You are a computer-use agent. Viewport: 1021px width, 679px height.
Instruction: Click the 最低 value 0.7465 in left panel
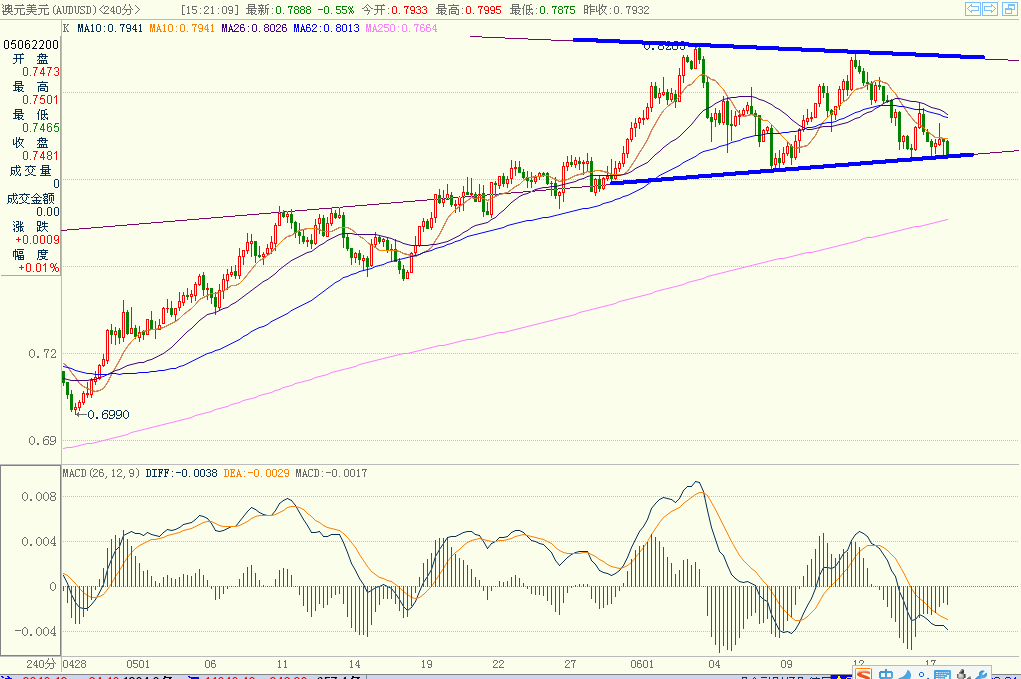[40, 128]
